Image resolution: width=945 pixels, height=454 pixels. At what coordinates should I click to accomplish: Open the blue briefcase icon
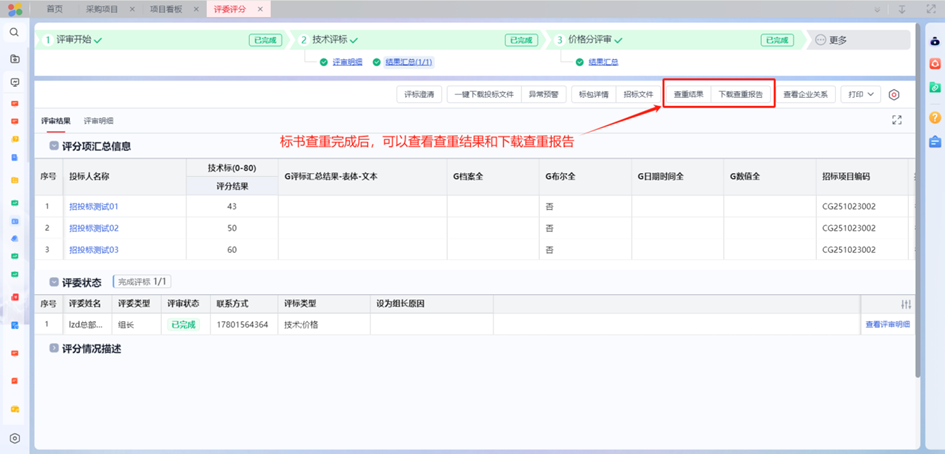(x=935, y=142)
